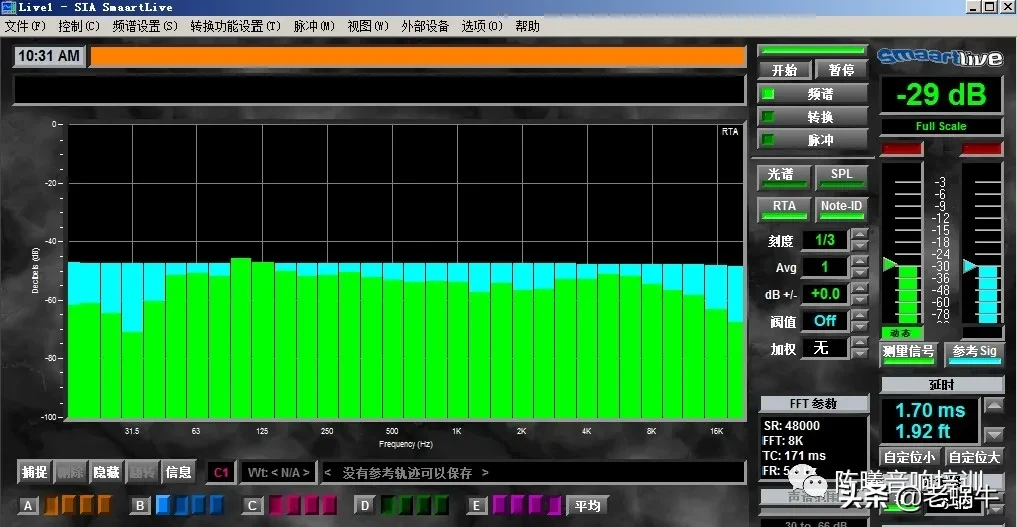
Task: Increase the 刻度 scale value
Action: 859,235
